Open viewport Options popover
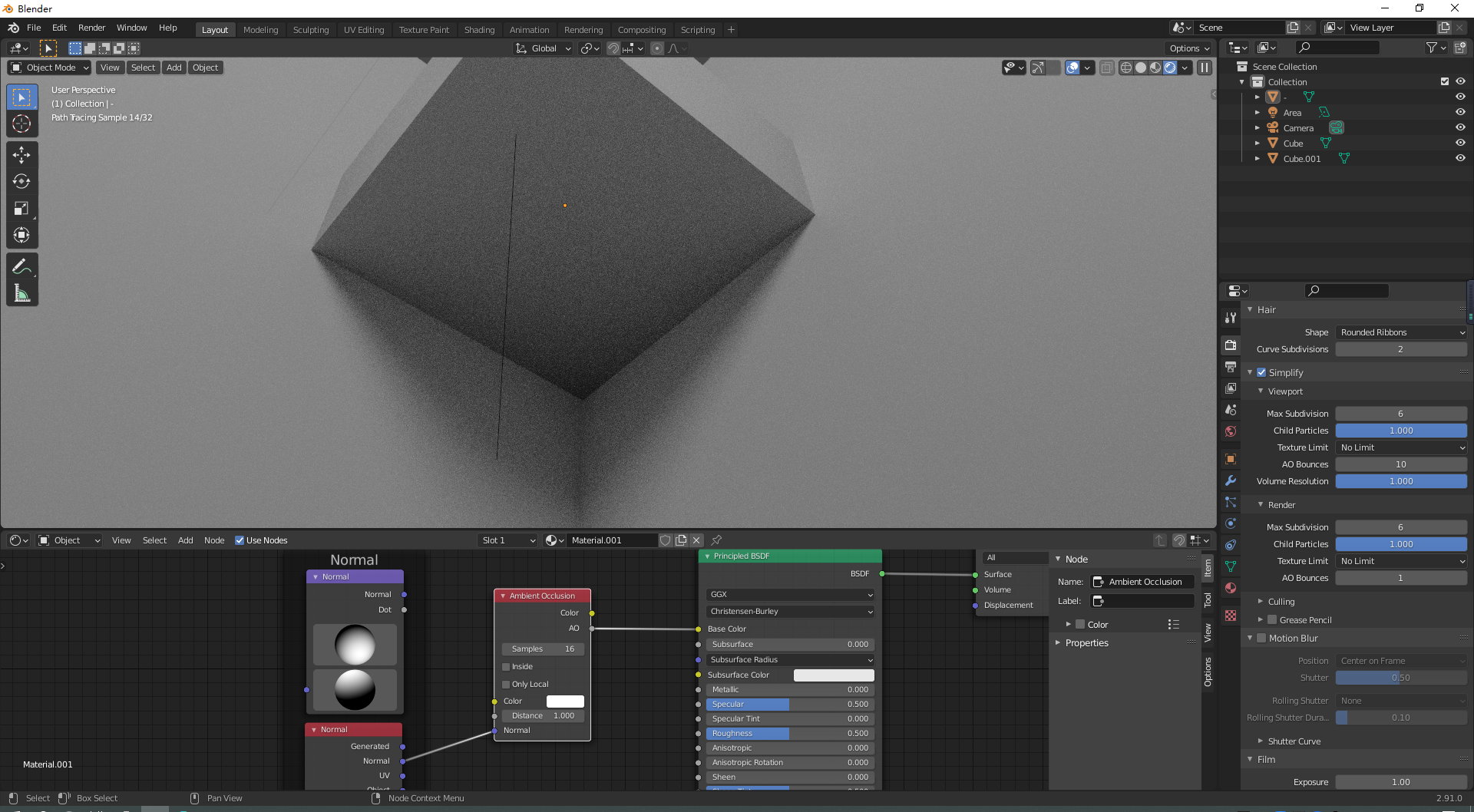 tap(1189, 48)
